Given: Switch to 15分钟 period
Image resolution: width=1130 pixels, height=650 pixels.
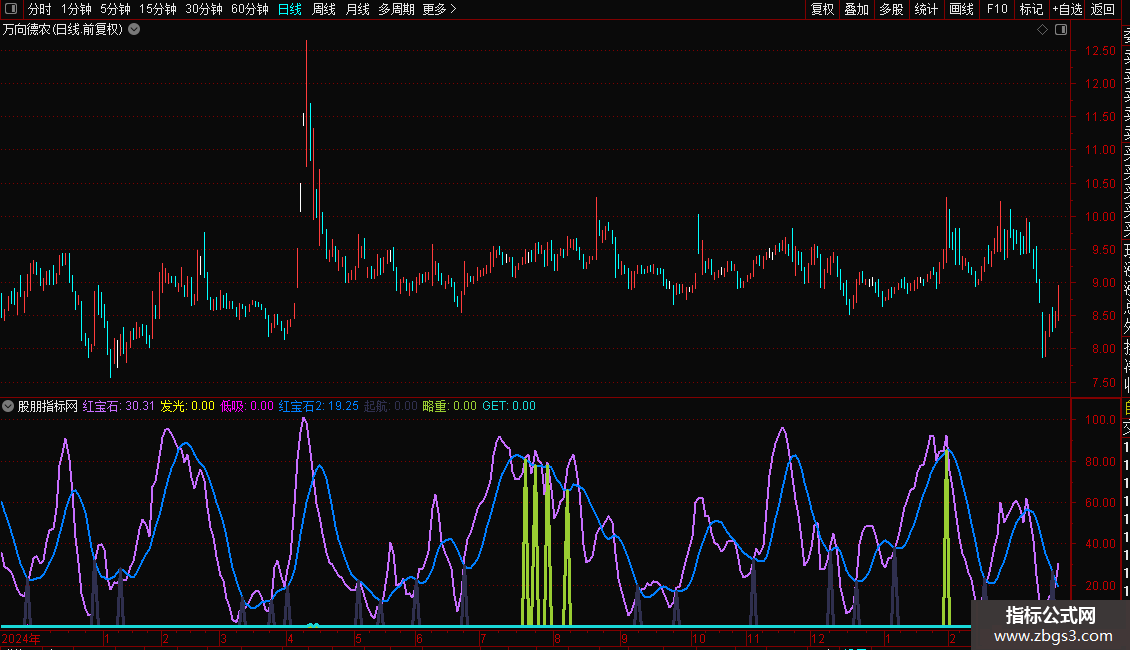Looking at the screenshot, I should [158, 9].
